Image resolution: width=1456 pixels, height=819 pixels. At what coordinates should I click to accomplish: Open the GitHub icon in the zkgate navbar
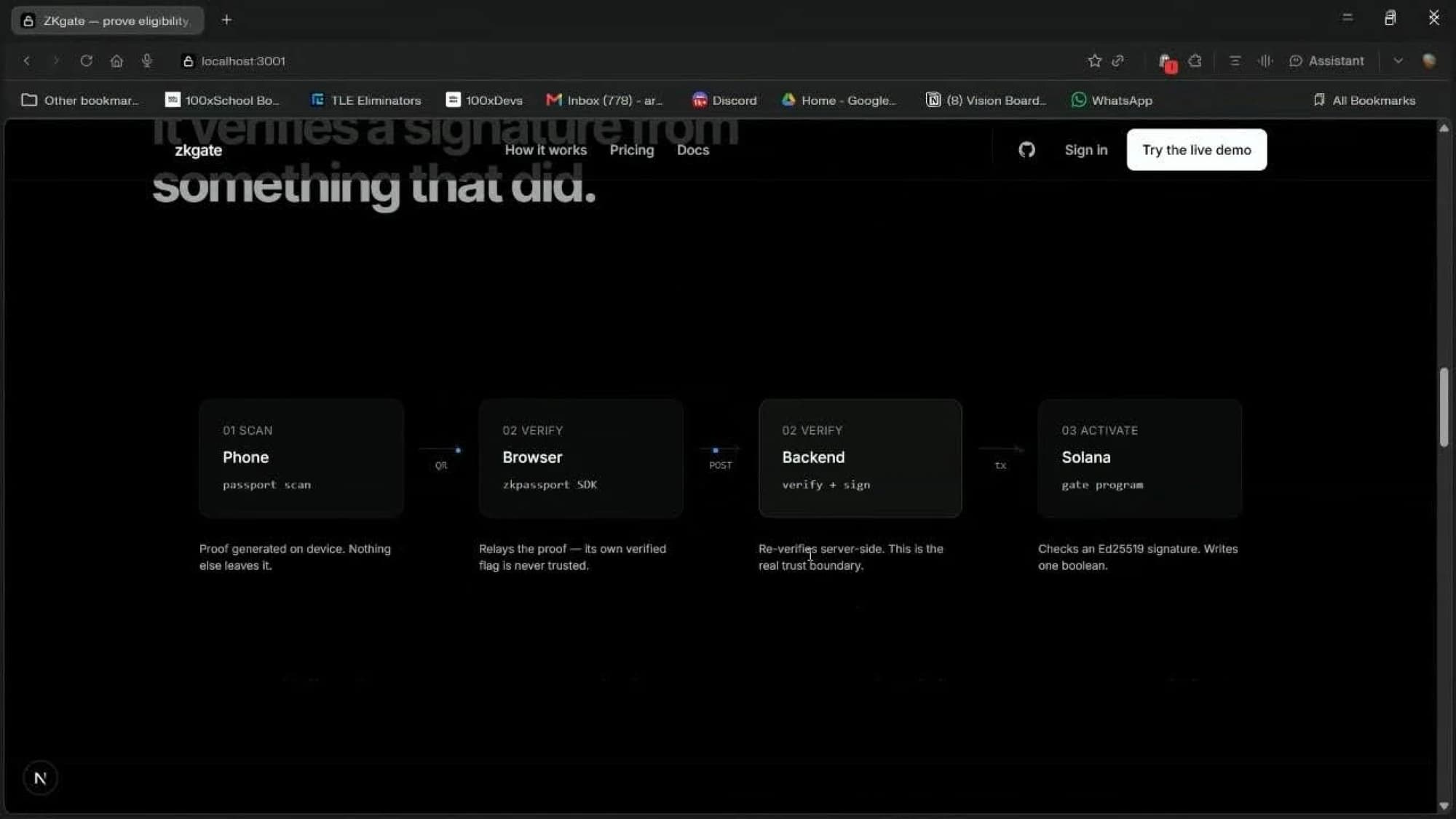pyautogui.click(x=1026, y=150)
